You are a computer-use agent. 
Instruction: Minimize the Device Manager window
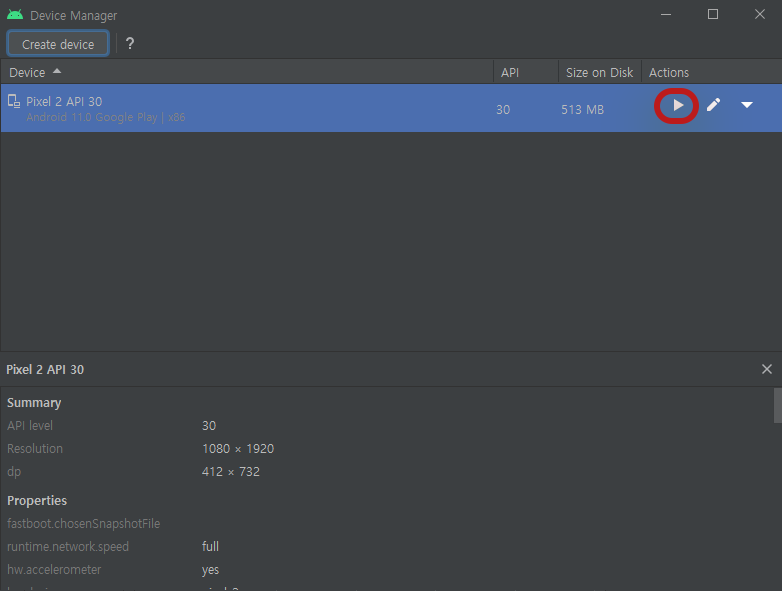666,14
